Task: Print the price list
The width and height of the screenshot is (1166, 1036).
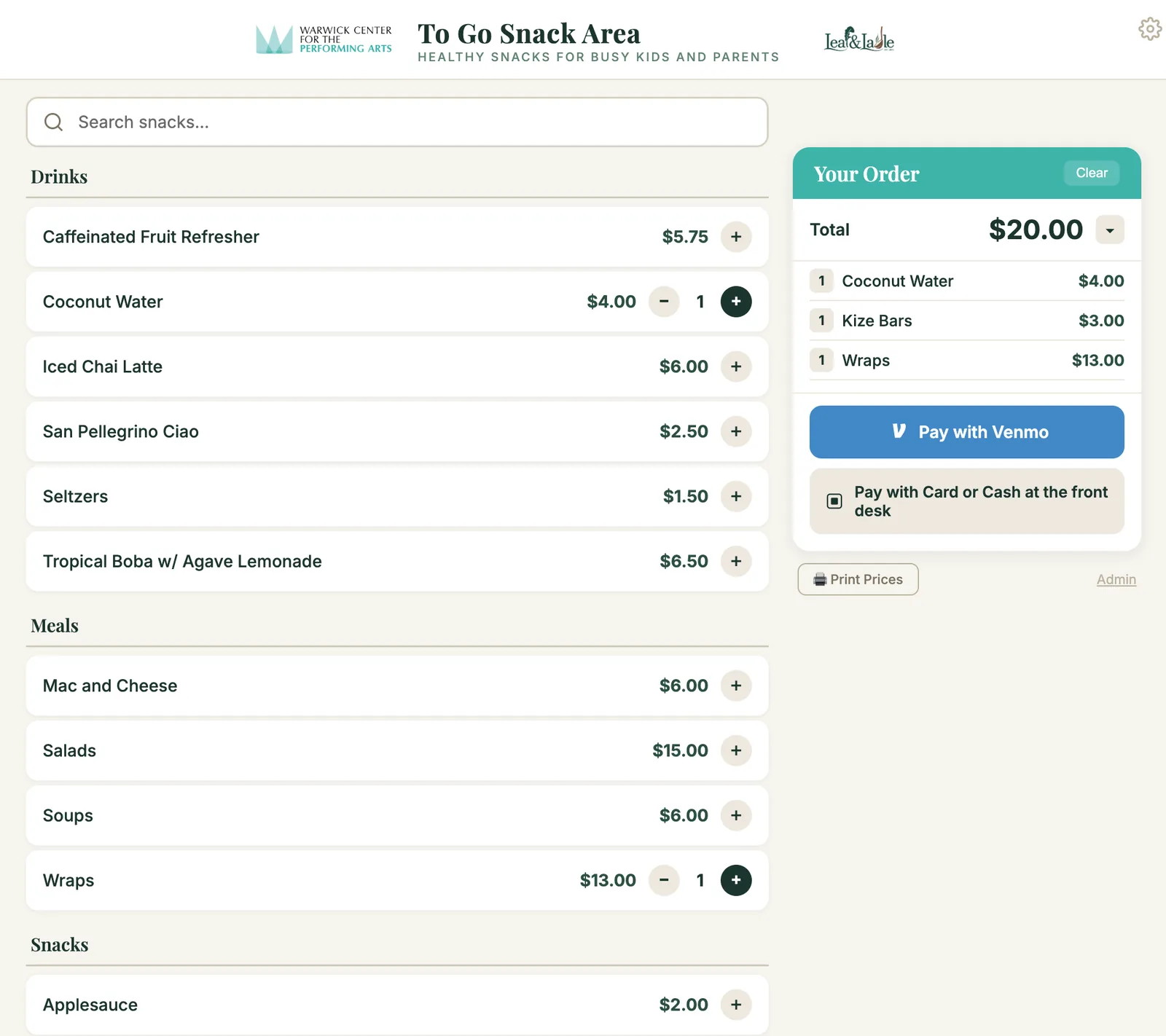Action: tap(858, 579)
